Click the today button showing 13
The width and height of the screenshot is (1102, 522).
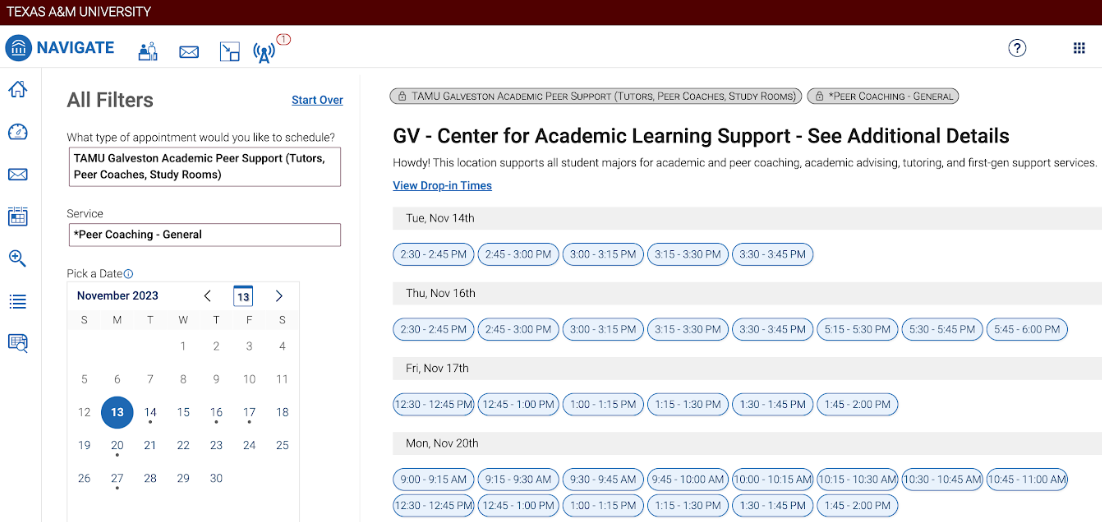tap(243, 296)
